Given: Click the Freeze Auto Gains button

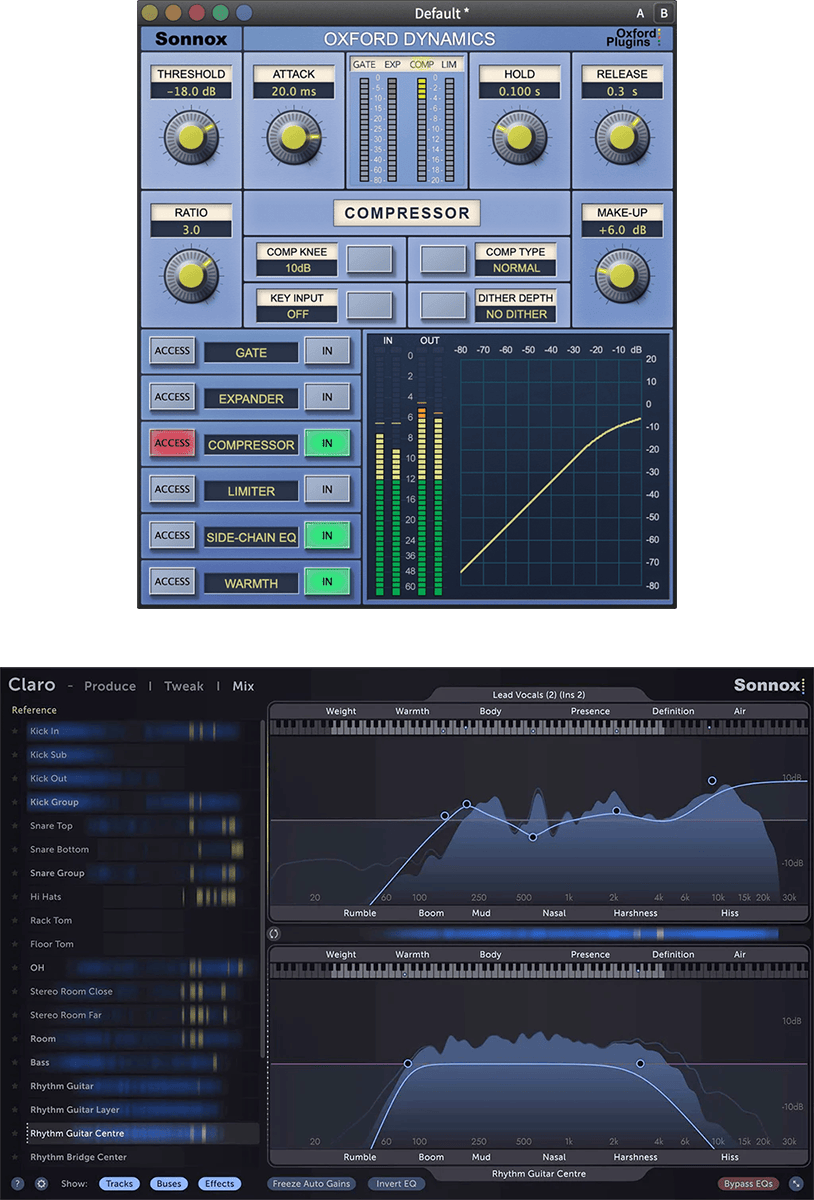Looking at the screenshot, I should point(312,1184).
